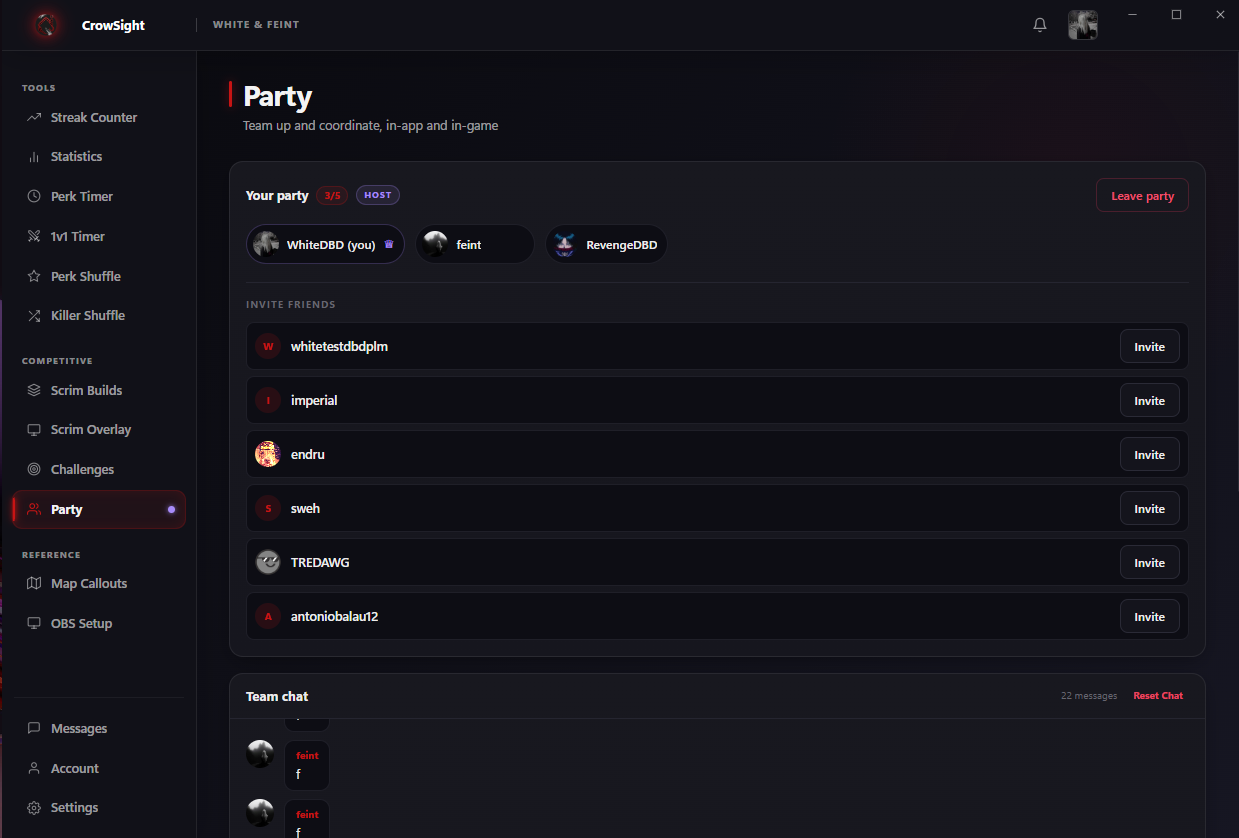Go to Scrim Overlay
Screen dimensions: 1239x838
click(x=99, y=430)
